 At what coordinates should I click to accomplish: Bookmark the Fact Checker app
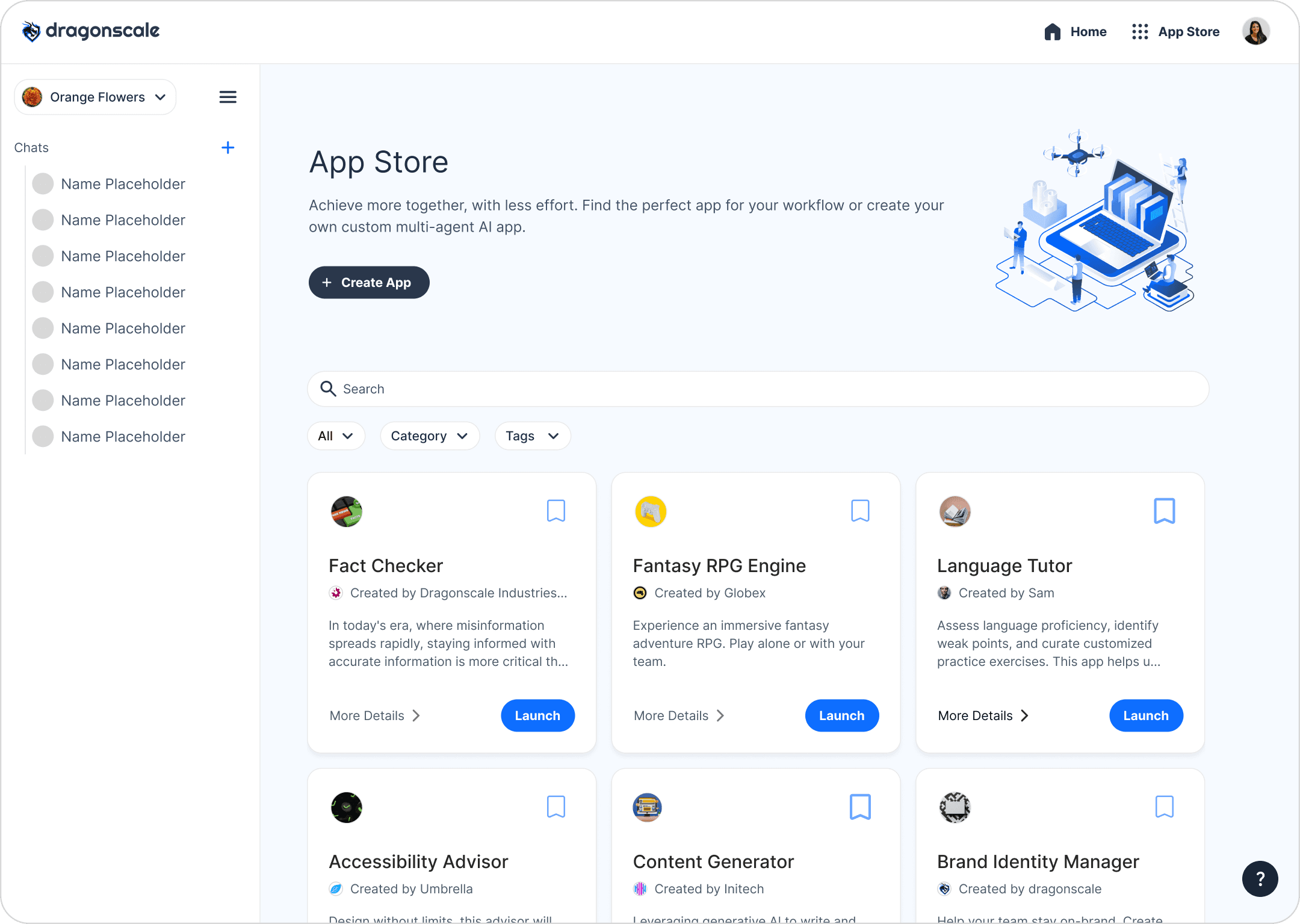click(556, 511)
